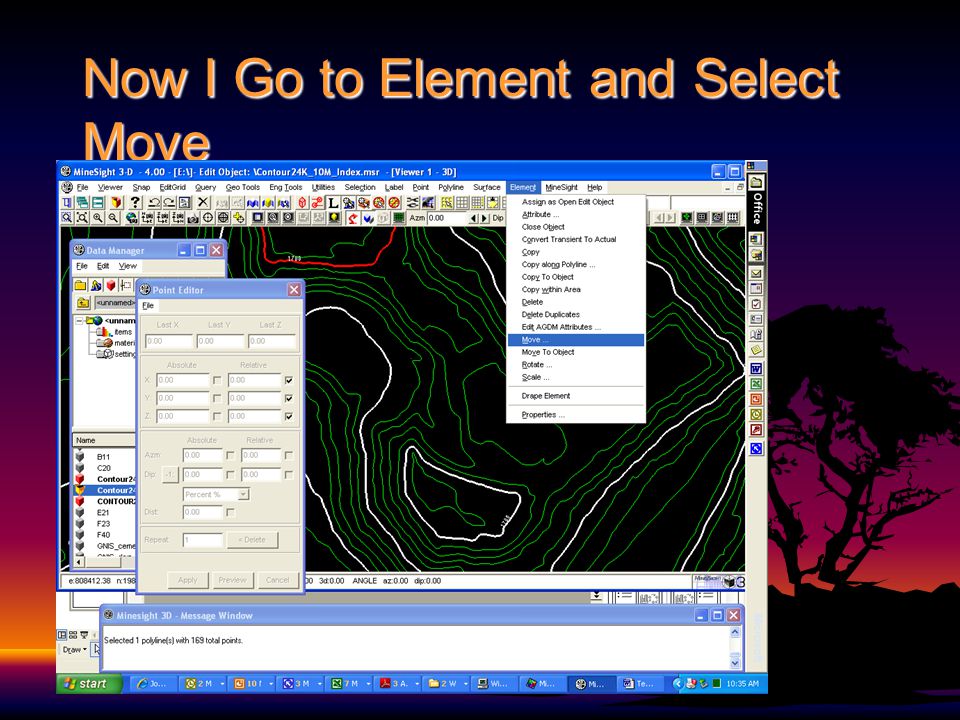Click the zoom extents icon
Image resolution: width=960 pixels, height=720 pixels.
point(82,217)
